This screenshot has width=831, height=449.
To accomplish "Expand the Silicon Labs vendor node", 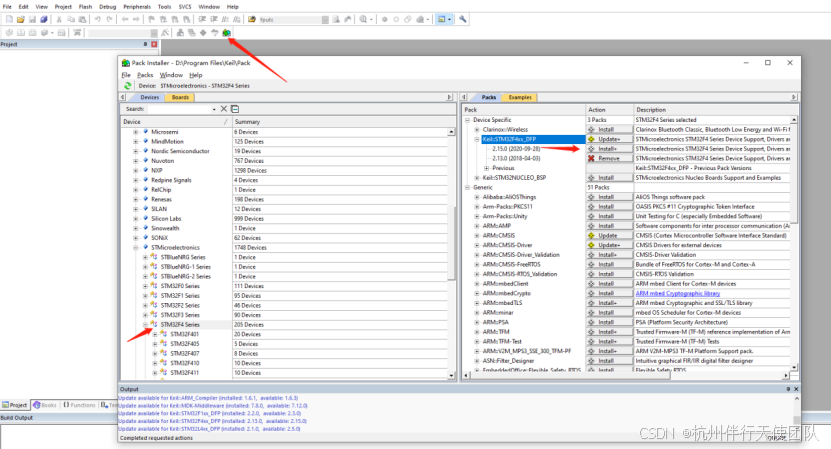I will (136, 218).
